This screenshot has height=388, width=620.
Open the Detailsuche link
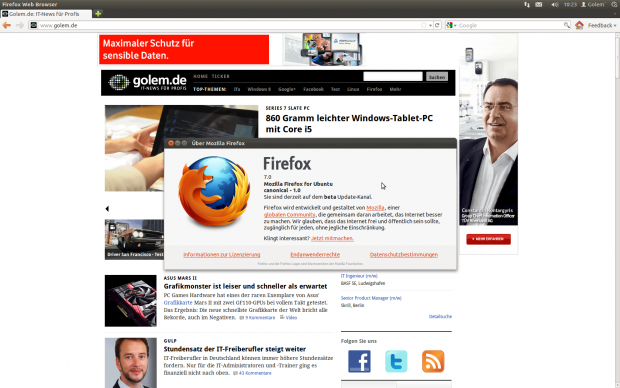coord(440,316)
